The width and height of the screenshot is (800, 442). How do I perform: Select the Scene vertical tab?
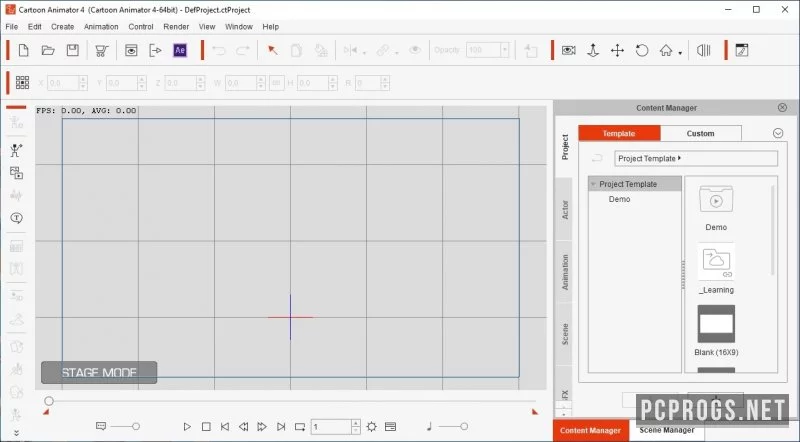[564, 334]
